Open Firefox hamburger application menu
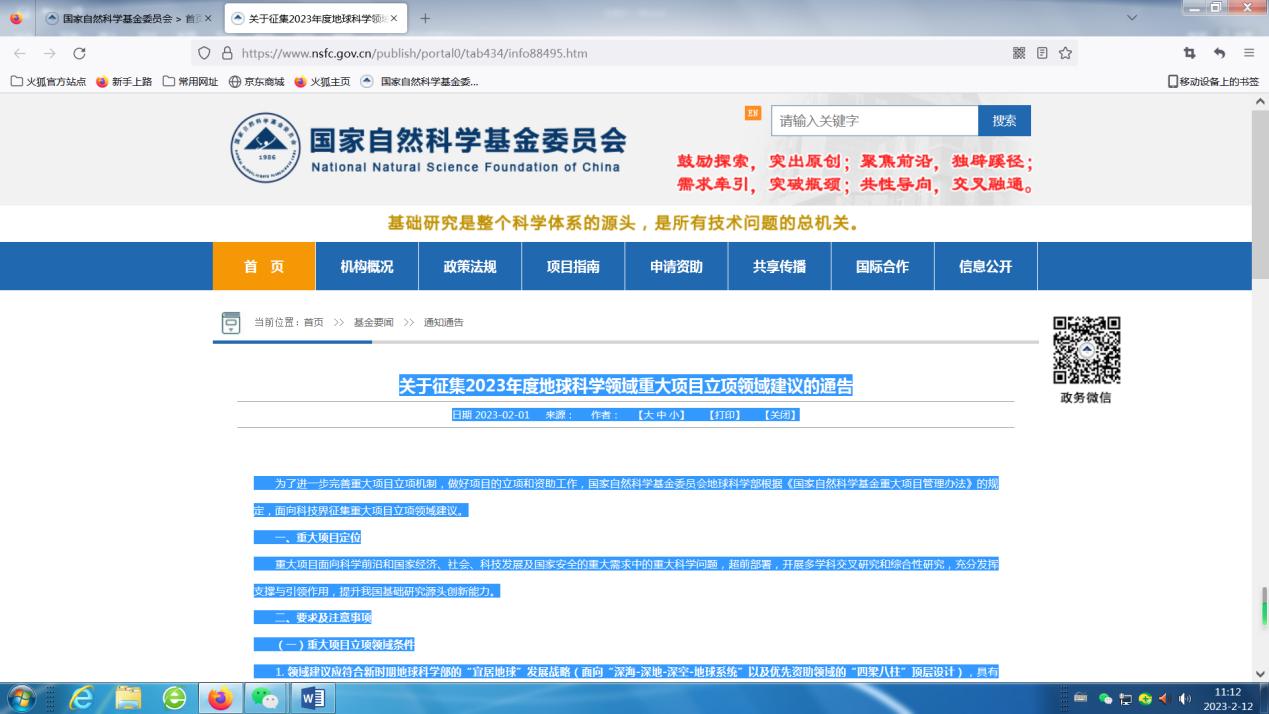1269x714 pixels. click(1249, 53)
